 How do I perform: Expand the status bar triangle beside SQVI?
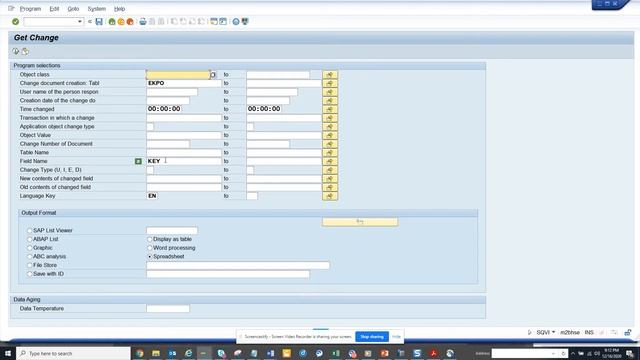pos(529,333)
